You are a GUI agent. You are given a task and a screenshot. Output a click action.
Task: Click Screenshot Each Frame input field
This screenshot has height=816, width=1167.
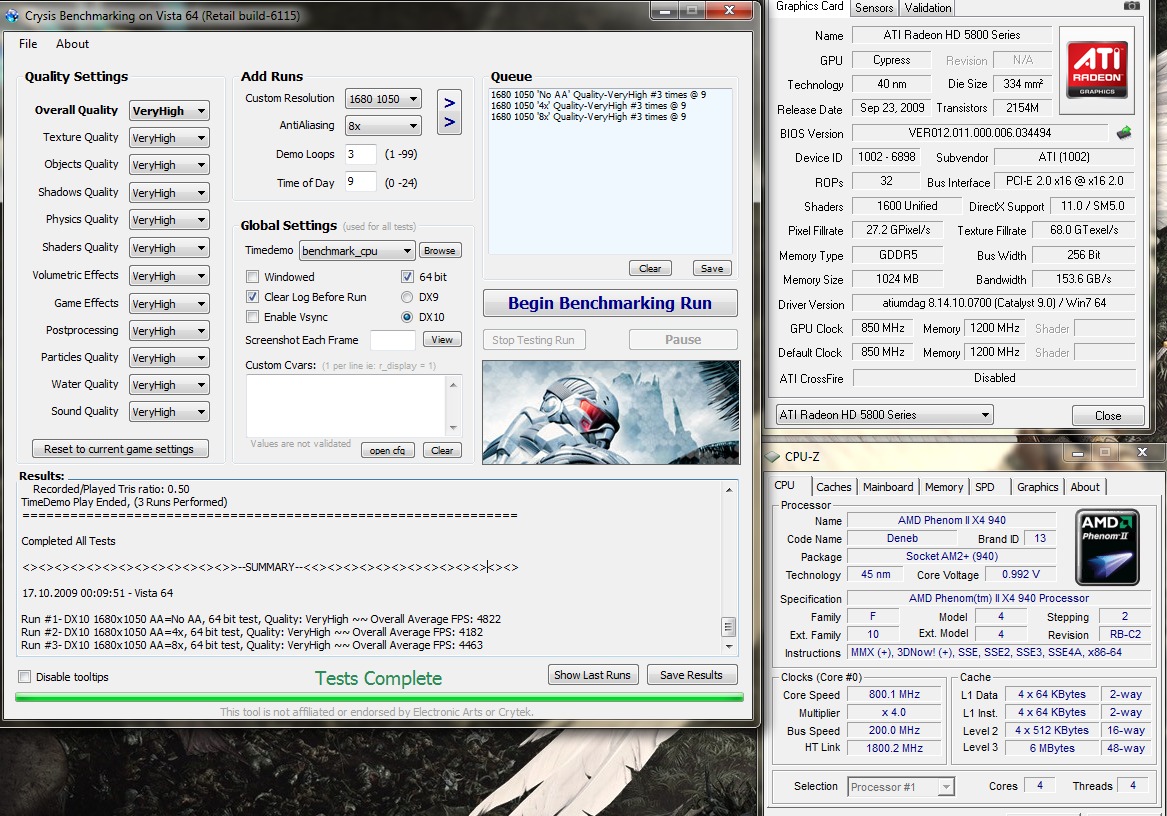392,340
